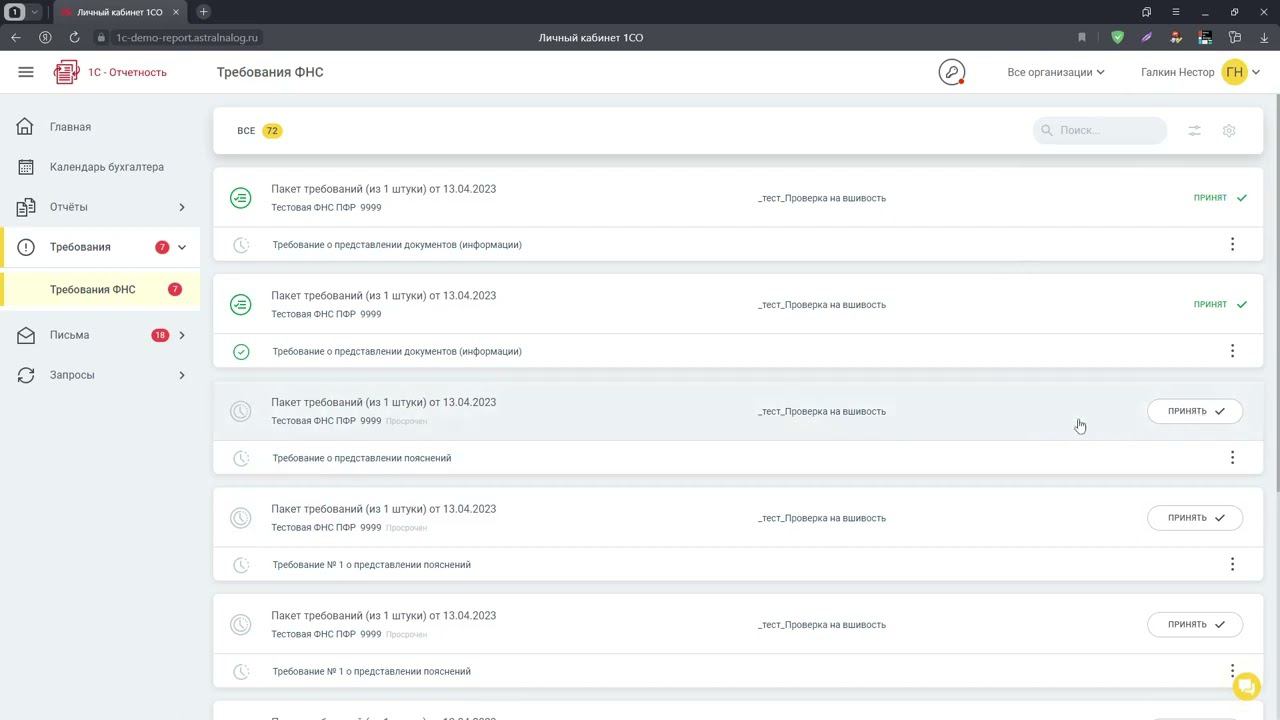The image size is (1280, 720).
Task: Open list settings gear icon
Action: click(x=1229, y=131)
